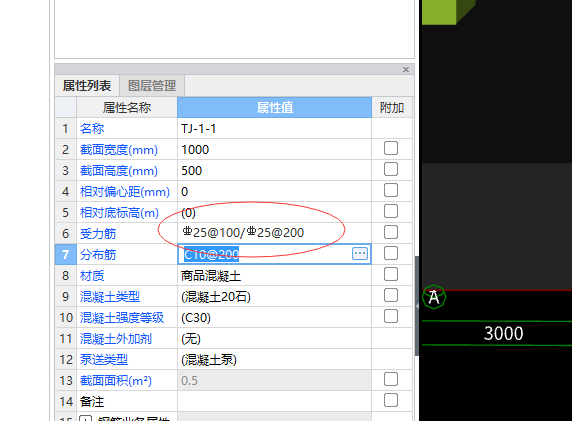The height and width of the screenshot is (421, 572).
Task: Tick the 附加 checkbox for 受力筋
Action: coord(391,232)
